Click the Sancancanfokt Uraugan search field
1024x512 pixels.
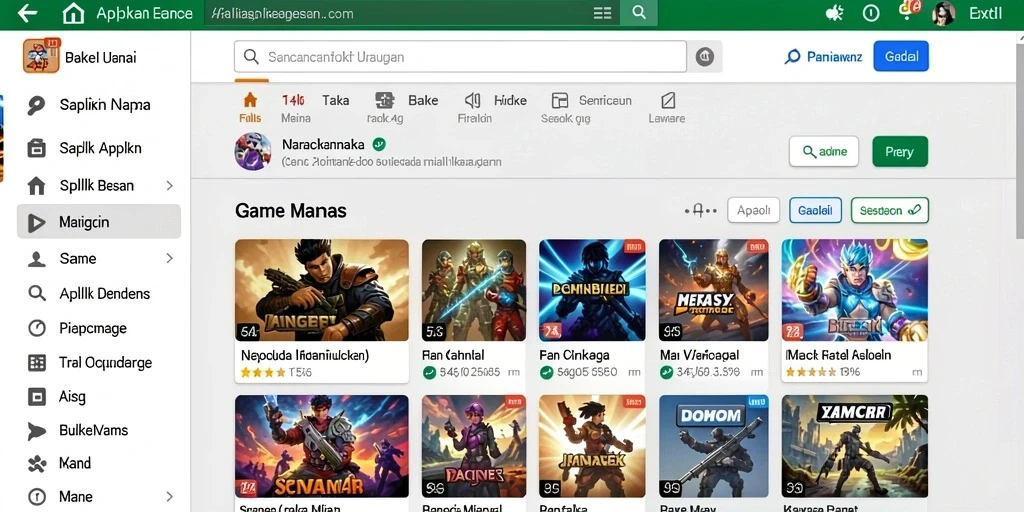460,57
